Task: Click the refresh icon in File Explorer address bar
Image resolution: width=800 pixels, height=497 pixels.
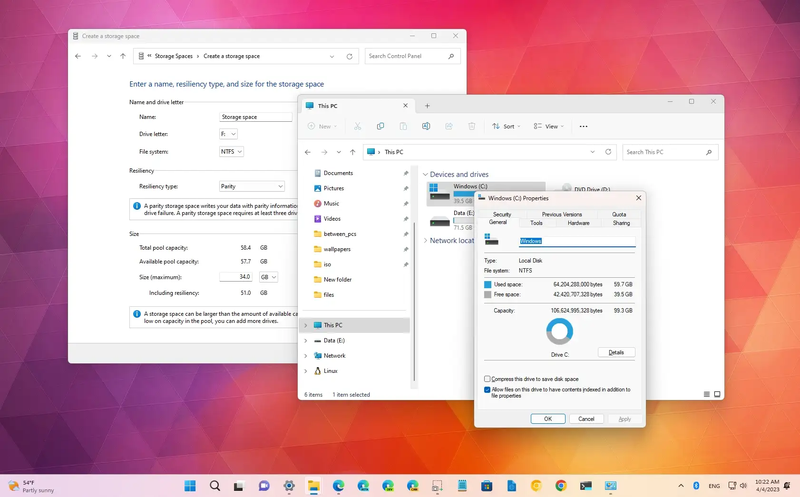Action: pyautogui.click(x=608, y=152)
